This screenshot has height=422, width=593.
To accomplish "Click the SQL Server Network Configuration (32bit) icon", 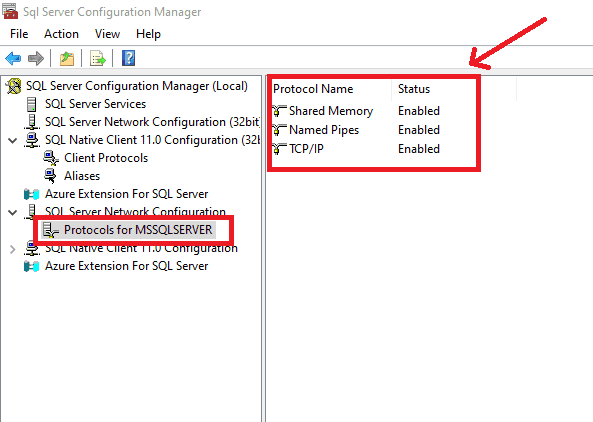I will pyautogui.click(x=32, y=122).
